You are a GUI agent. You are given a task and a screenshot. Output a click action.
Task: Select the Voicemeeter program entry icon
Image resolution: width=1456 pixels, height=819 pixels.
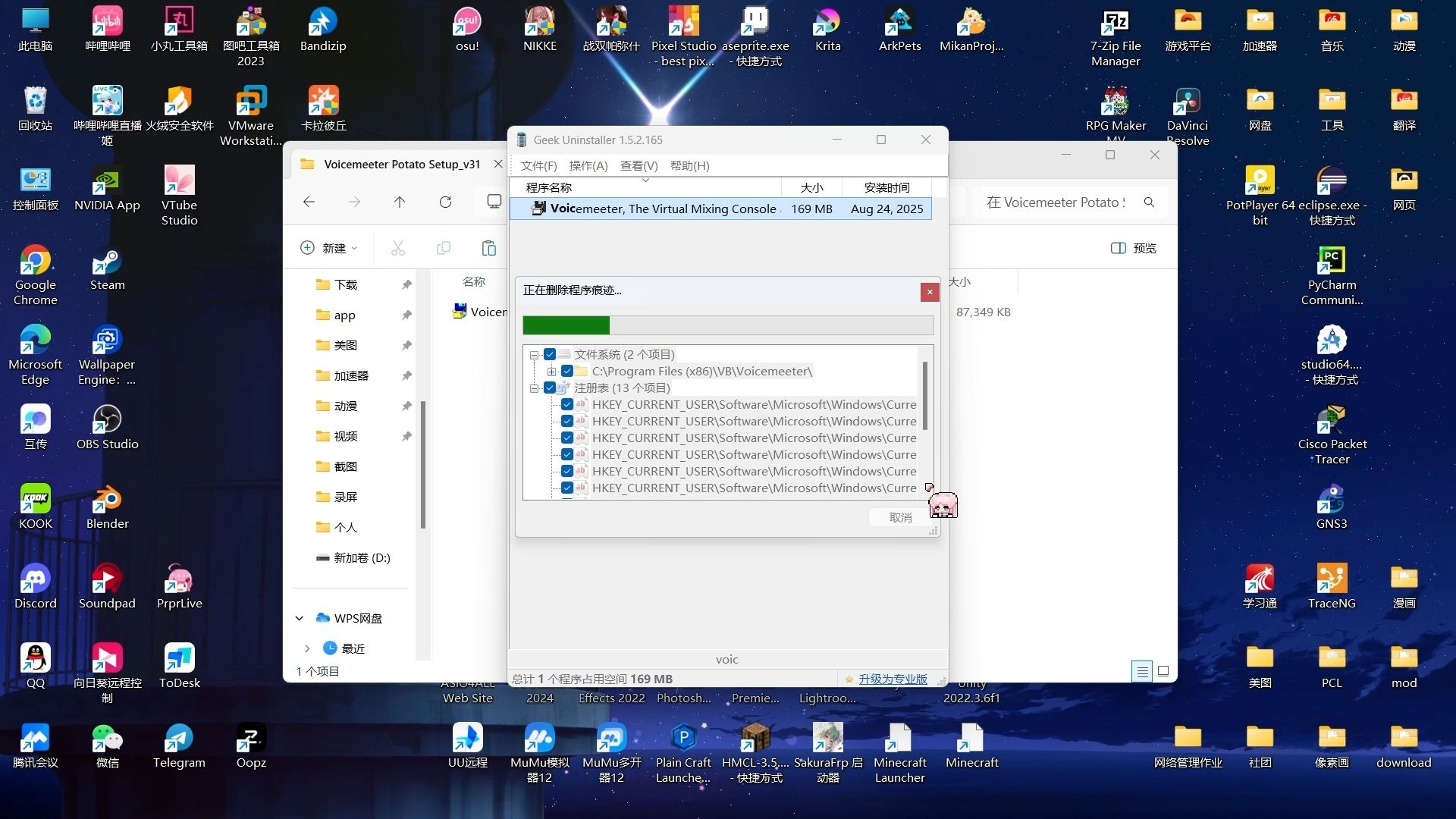[538, 209]
